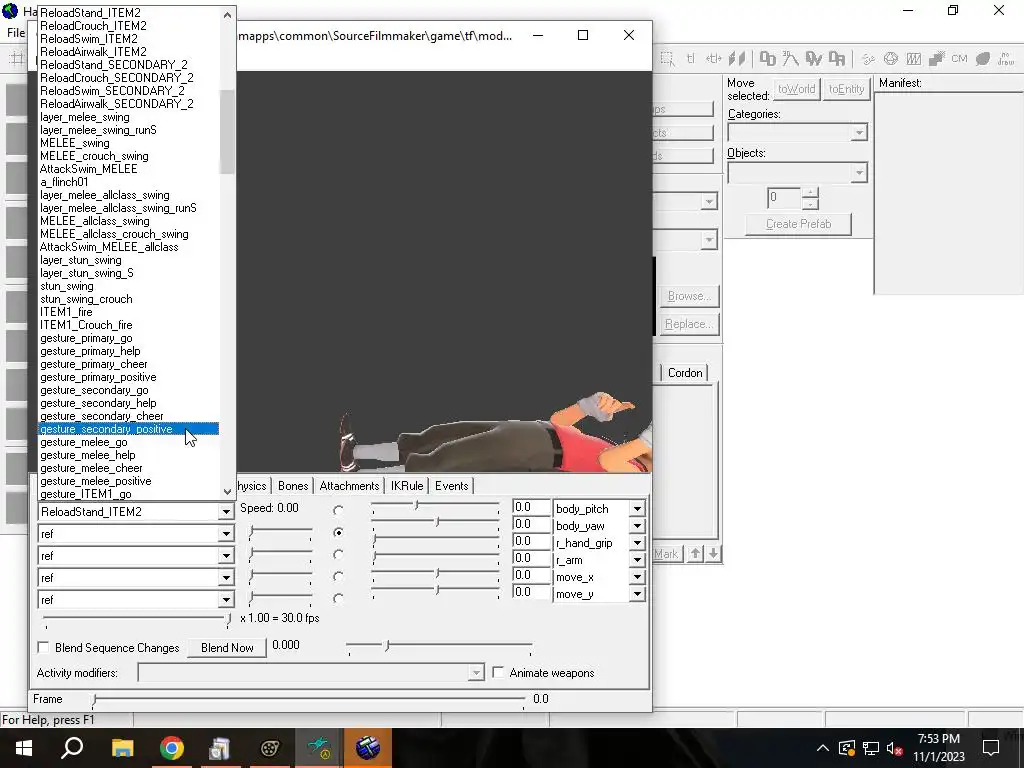The height and width of the screenshot is (768, 1024).
Task: Open the notification center icon
Action: point(991,748)
